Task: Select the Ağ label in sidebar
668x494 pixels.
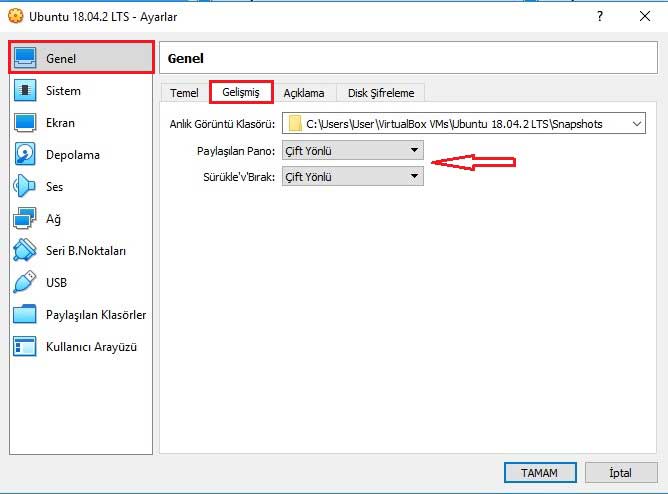Action: (53, 219)
